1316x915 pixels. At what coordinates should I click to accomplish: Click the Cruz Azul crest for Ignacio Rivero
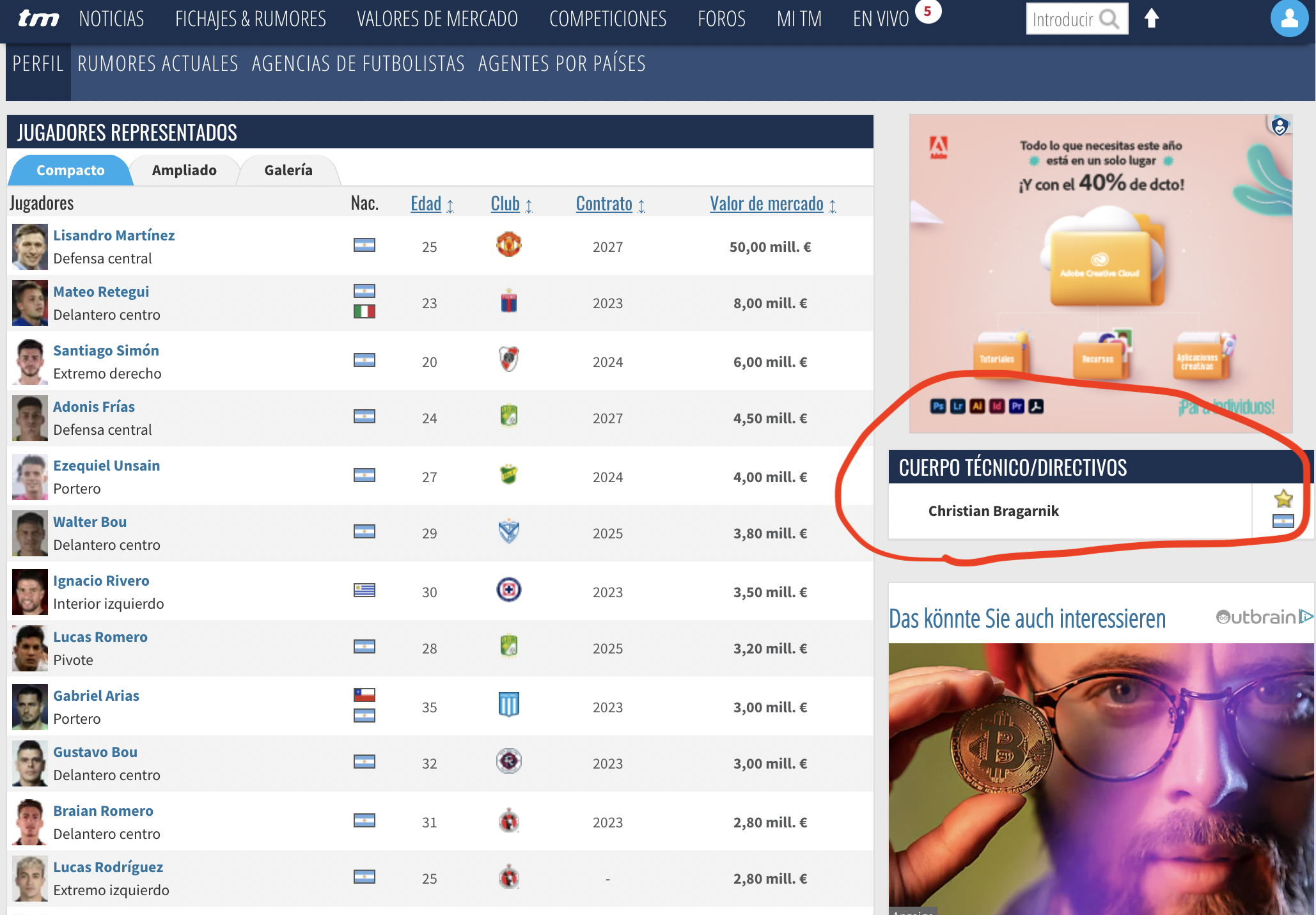point(509,590)
